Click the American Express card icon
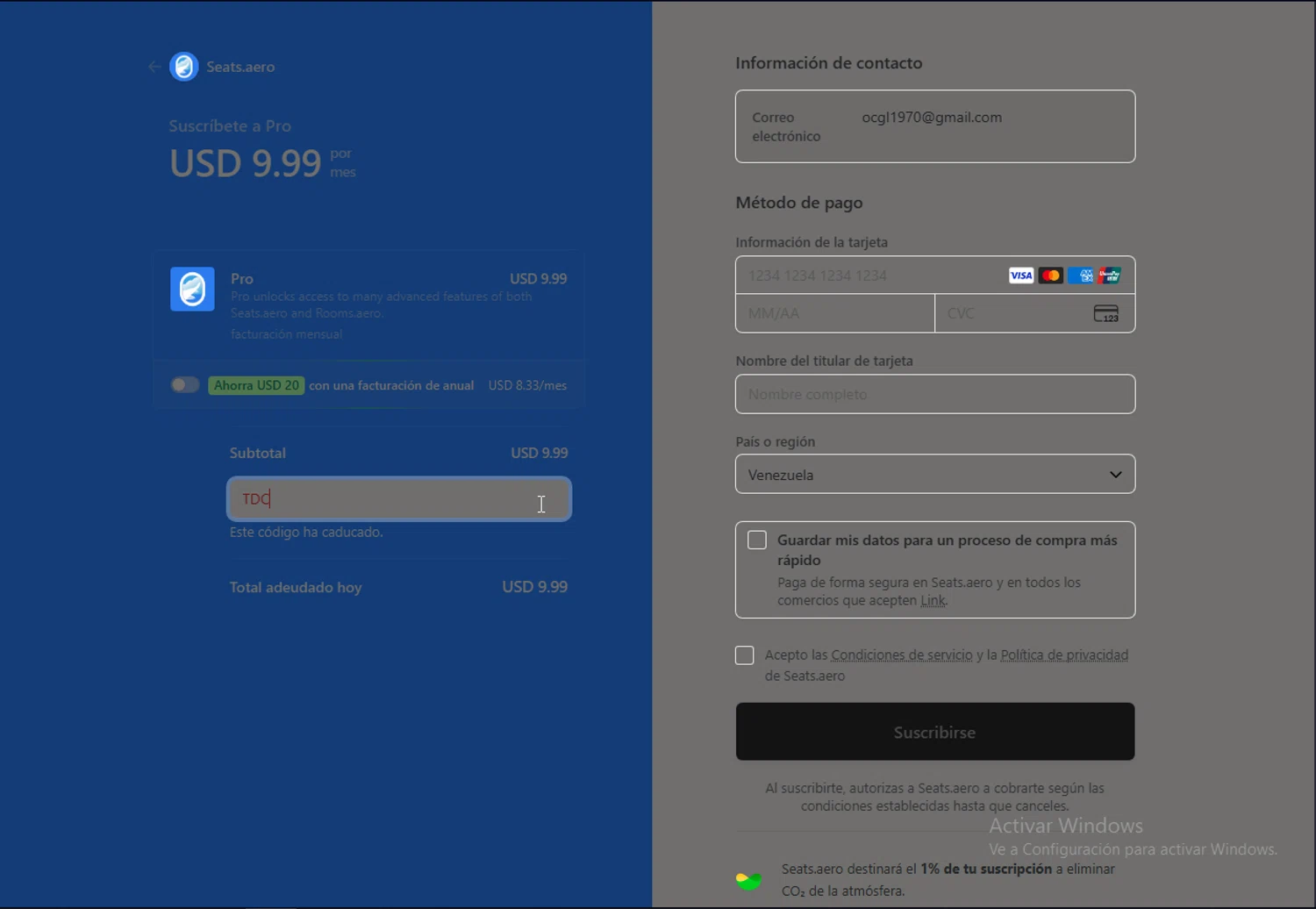1316x909 pixels. 1080,276
